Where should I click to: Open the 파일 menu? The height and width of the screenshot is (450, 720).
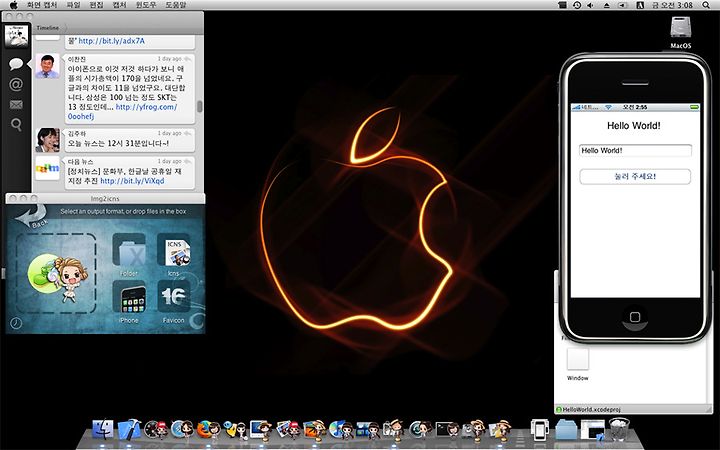coord(73,5)
